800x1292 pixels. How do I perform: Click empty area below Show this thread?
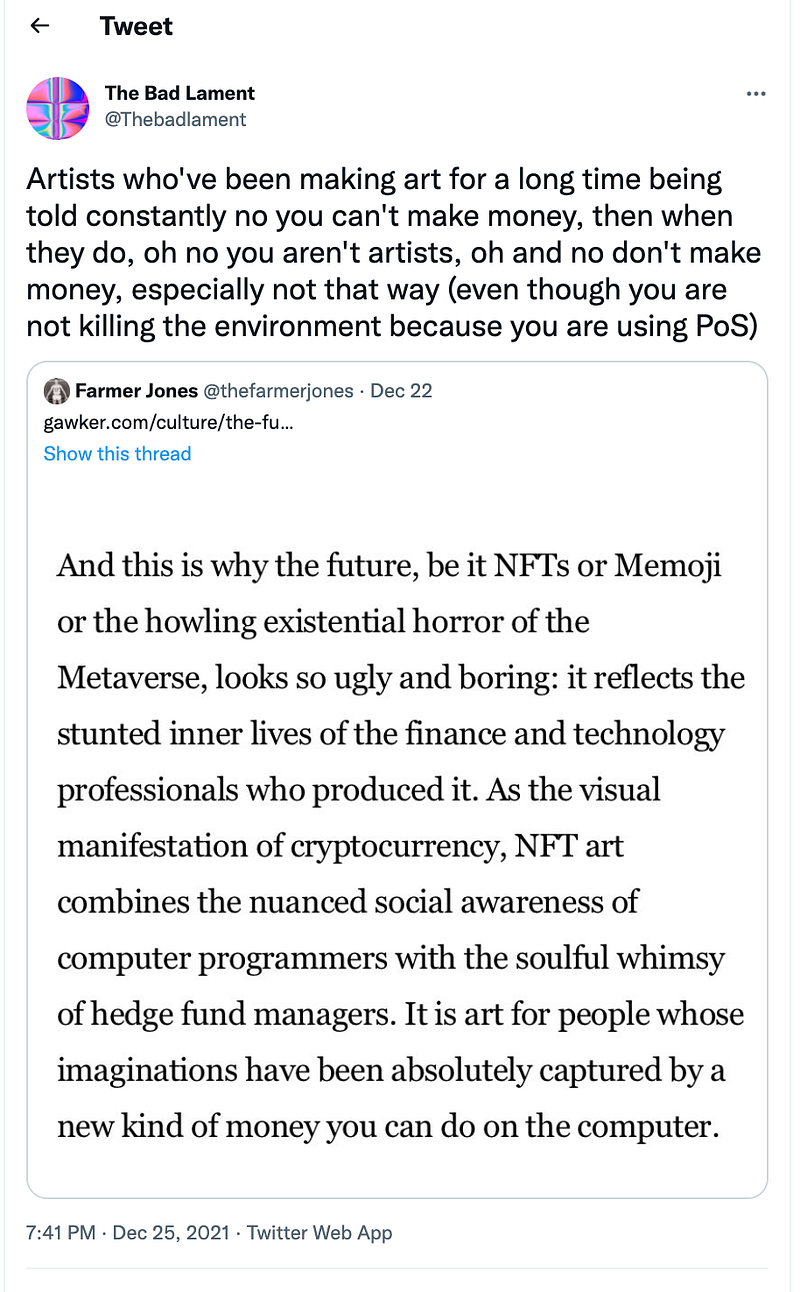397,492
